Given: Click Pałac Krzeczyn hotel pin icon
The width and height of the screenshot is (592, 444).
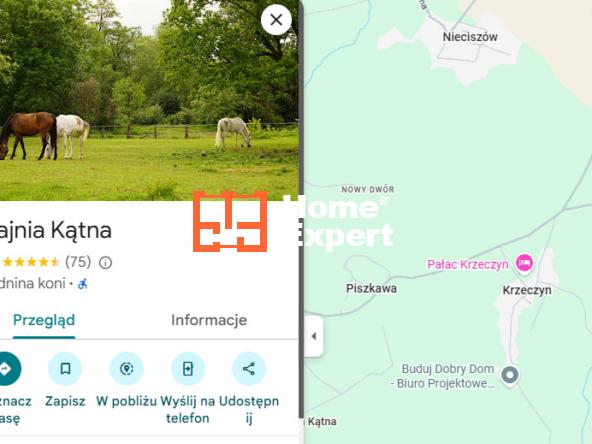Looking at the screenshot, I should pyautogui.click(x=524, y=262).
